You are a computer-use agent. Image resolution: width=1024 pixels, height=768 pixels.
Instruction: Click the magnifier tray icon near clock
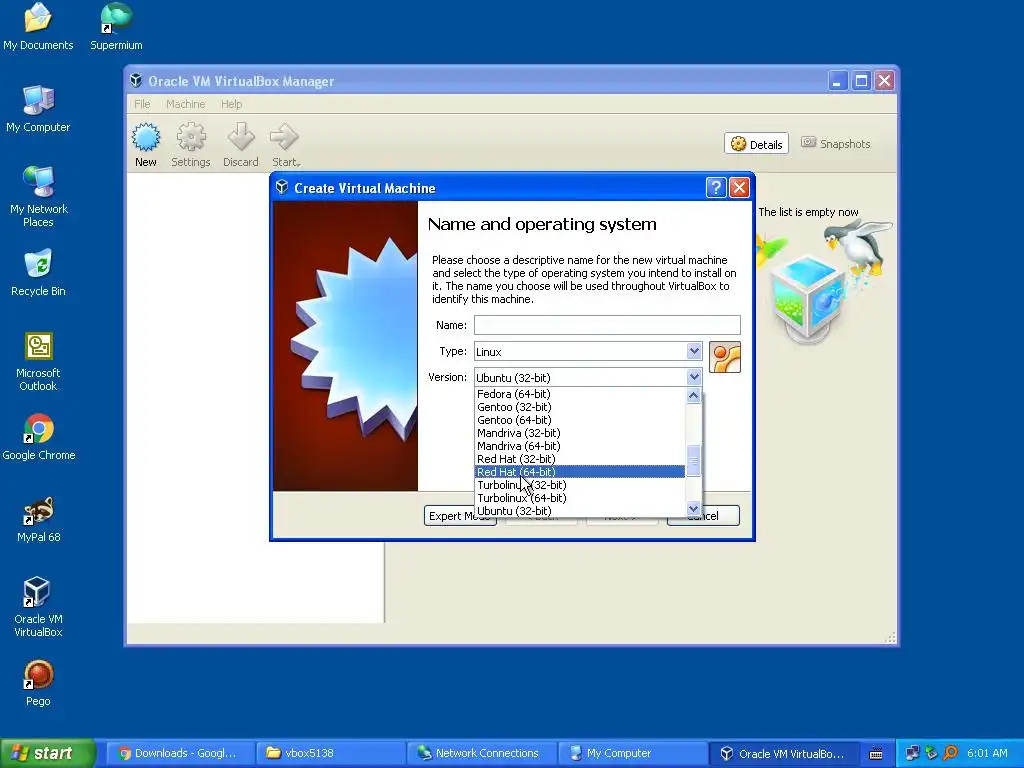pyautogui.click(x=950, y=754)
